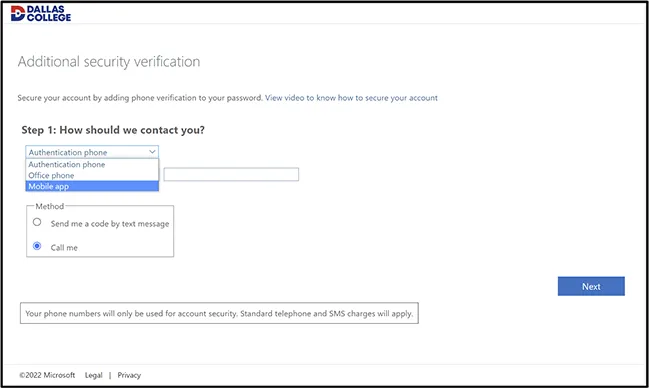The image size is (650, 388).
Task: Choose Office phone in the dropdown list
Action: coord(92,175)
